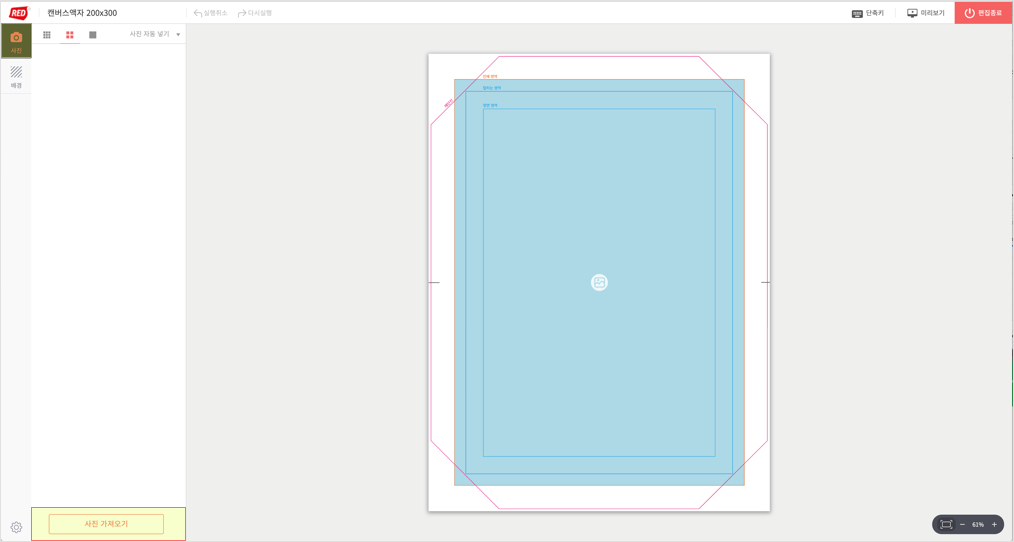
Task: Switch to single large thumbnail view
Action: [92, 35]
